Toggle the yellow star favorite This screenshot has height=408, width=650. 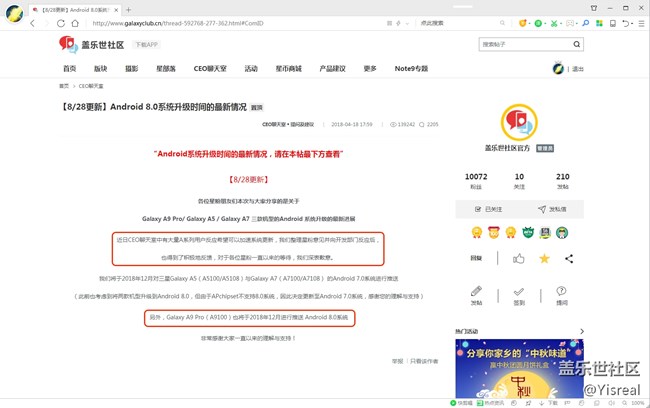pyautogui.click(x=544, y=258)
